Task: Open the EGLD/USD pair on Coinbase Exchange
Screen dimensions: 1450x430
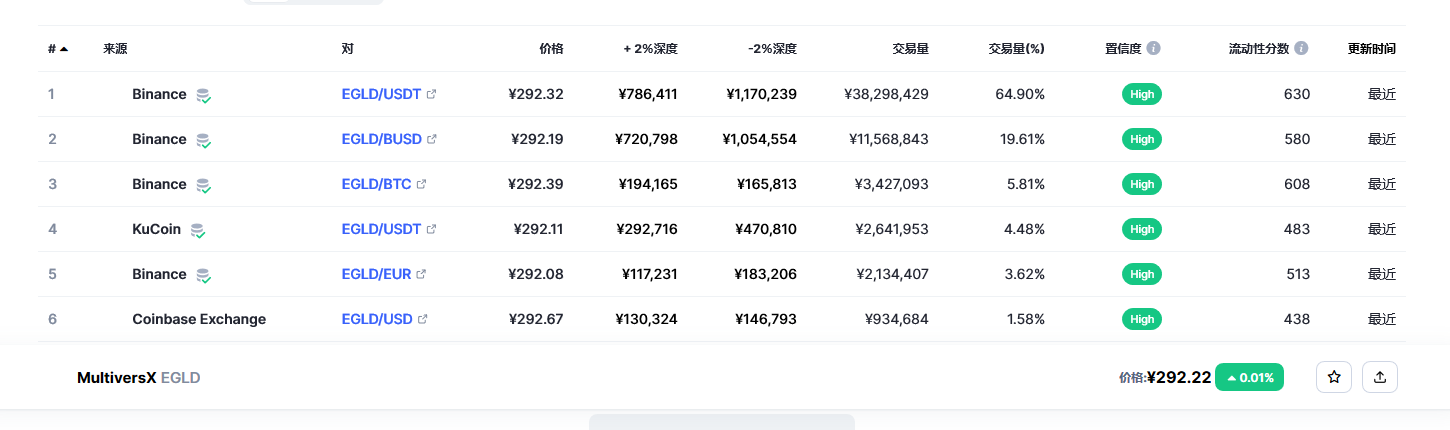Action: coord(377,319)
